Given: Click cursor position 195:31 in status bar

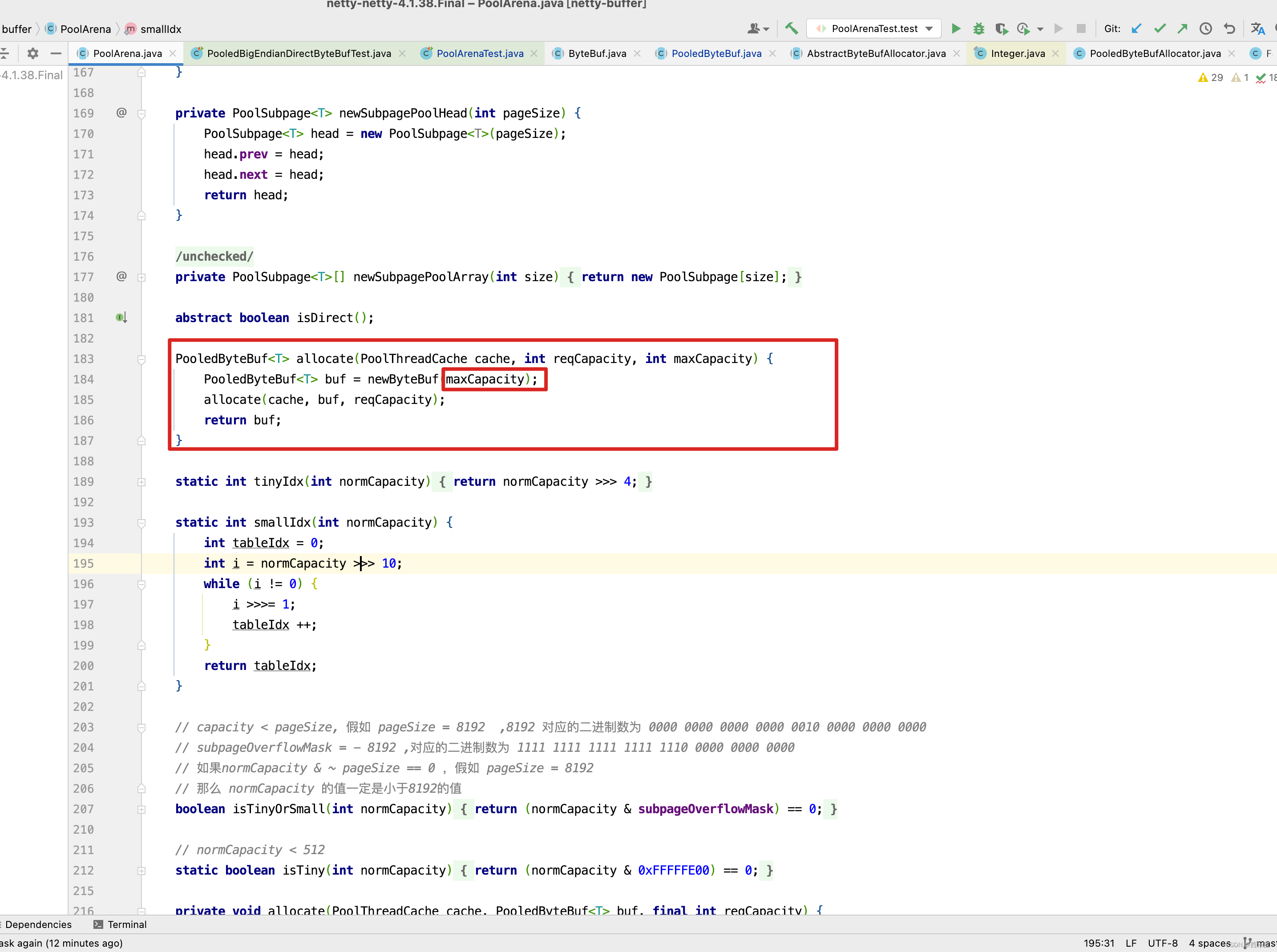Looking at the screenshot, I should click(1099, 944).
